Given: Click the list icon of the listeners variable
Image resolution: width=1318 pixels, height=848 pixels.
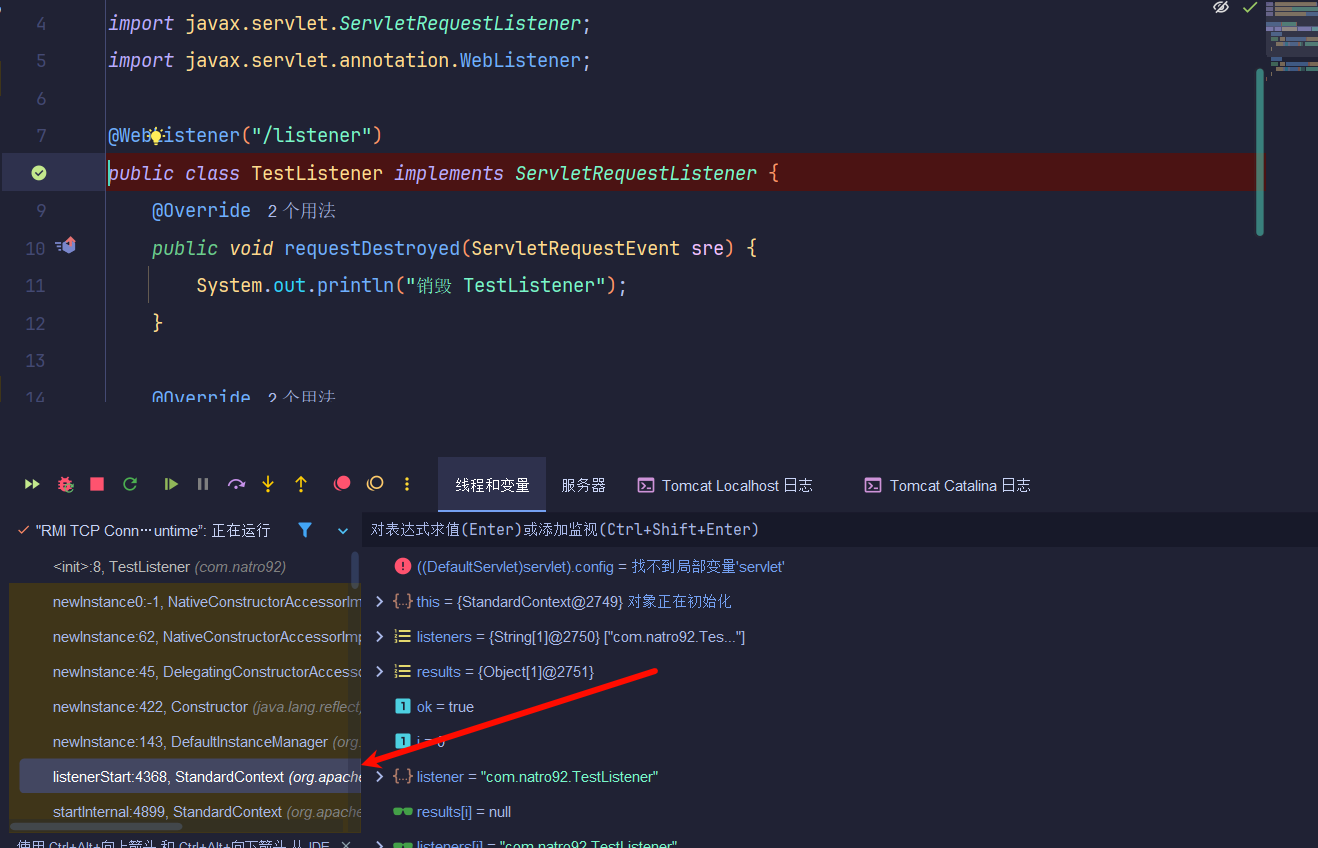Looking at the screenshot, I should [x=402, y=637].
